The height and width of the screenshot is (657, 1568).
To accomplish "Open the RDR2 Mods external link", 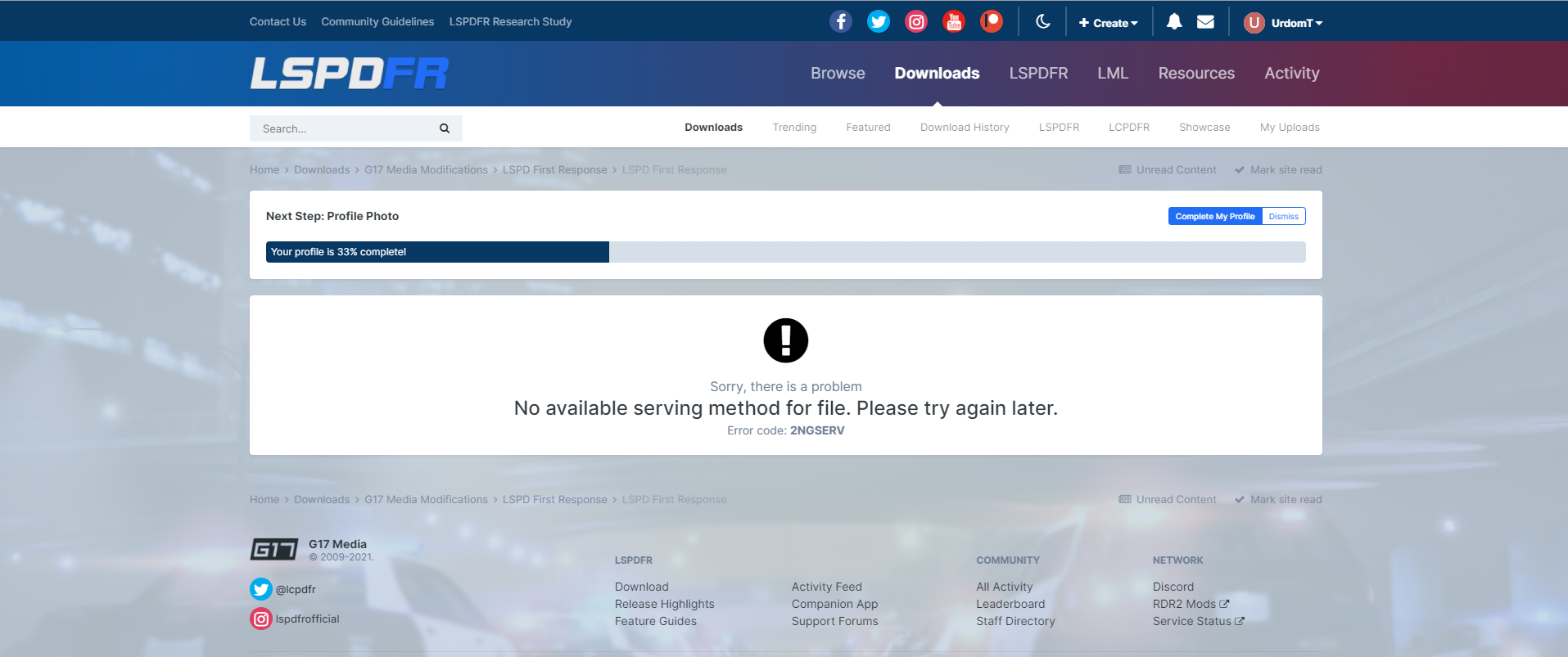I will pos(1191,604).
